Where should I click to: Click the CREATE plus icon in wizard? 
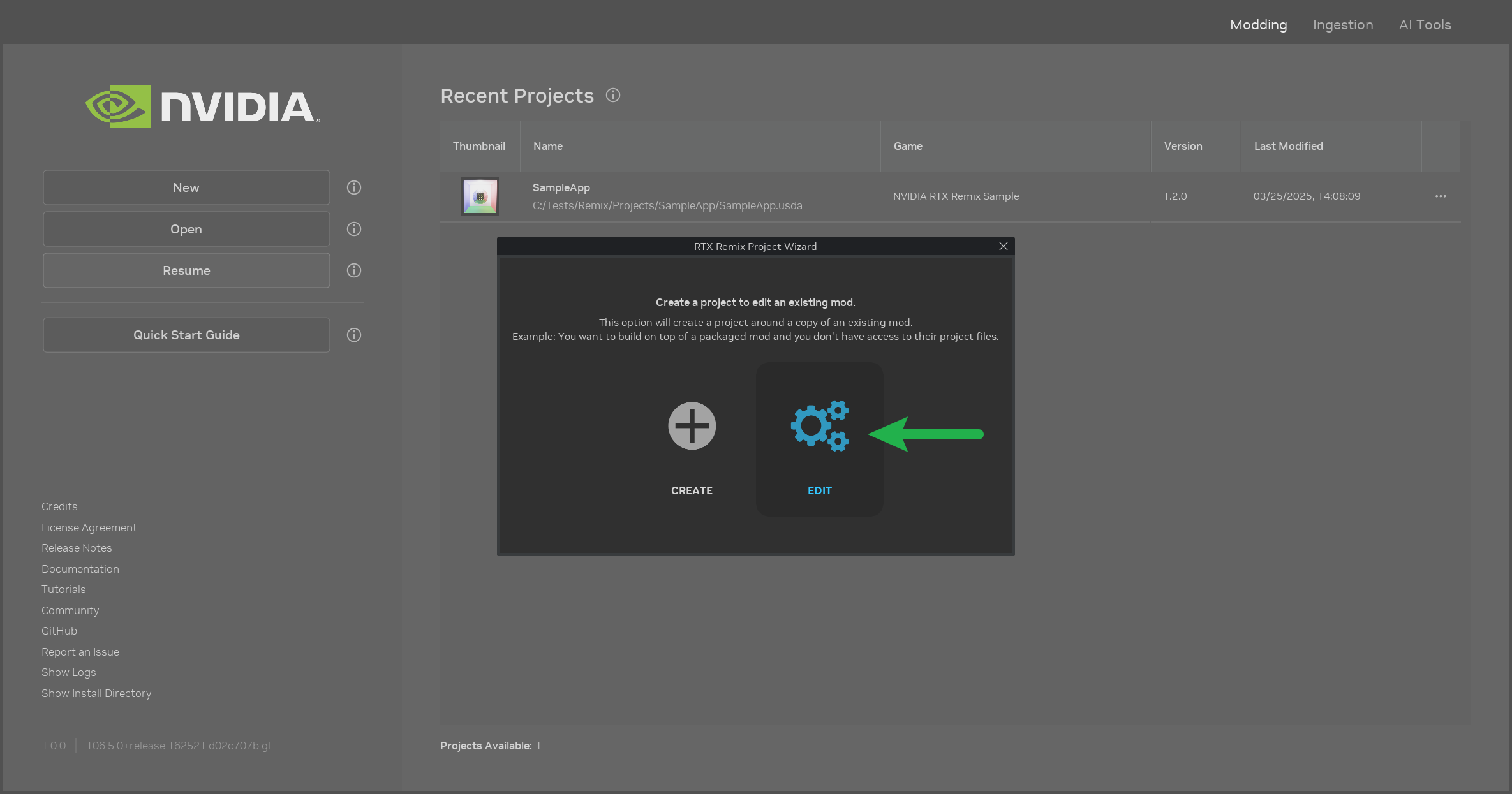click(692, 426)
